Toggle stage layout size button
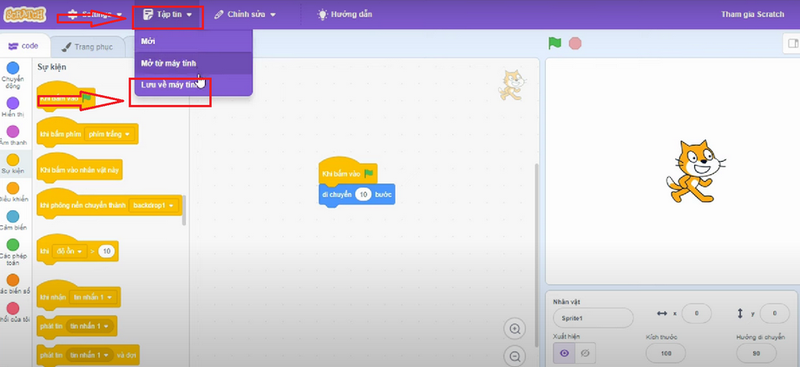Image resolution: width=800 pixels, height=367 pixels. (792, 44)
